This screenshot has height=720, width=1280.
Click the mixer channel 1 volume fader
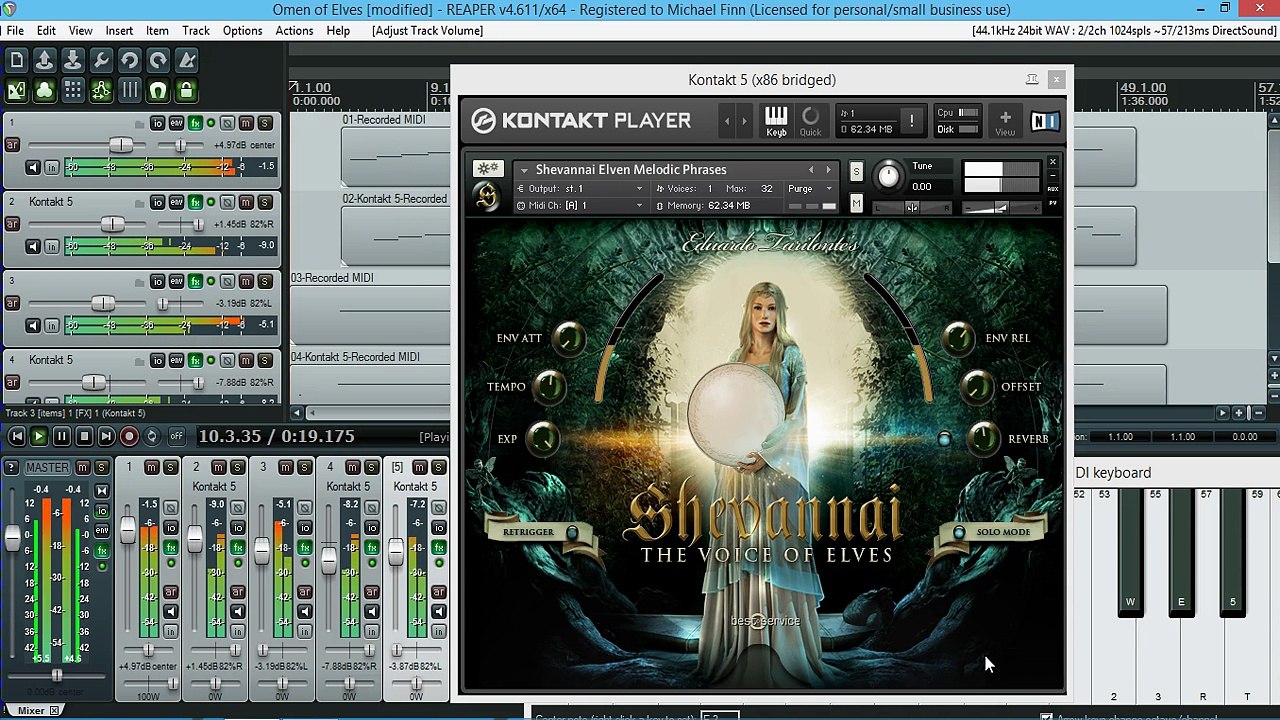click(x=128, y=532)
